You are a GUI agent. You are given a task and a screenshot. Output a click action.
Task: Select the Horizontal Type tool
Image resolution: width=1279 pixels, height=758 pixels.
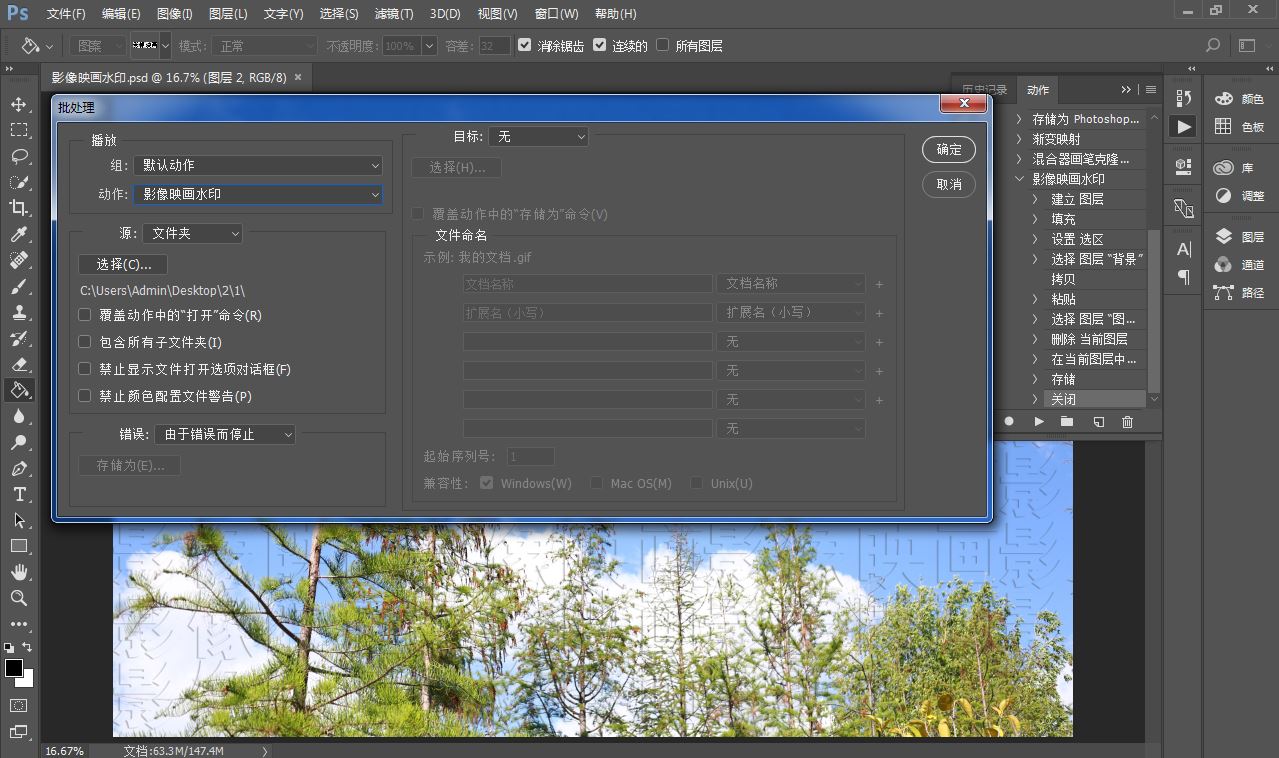tap(19, 494)
